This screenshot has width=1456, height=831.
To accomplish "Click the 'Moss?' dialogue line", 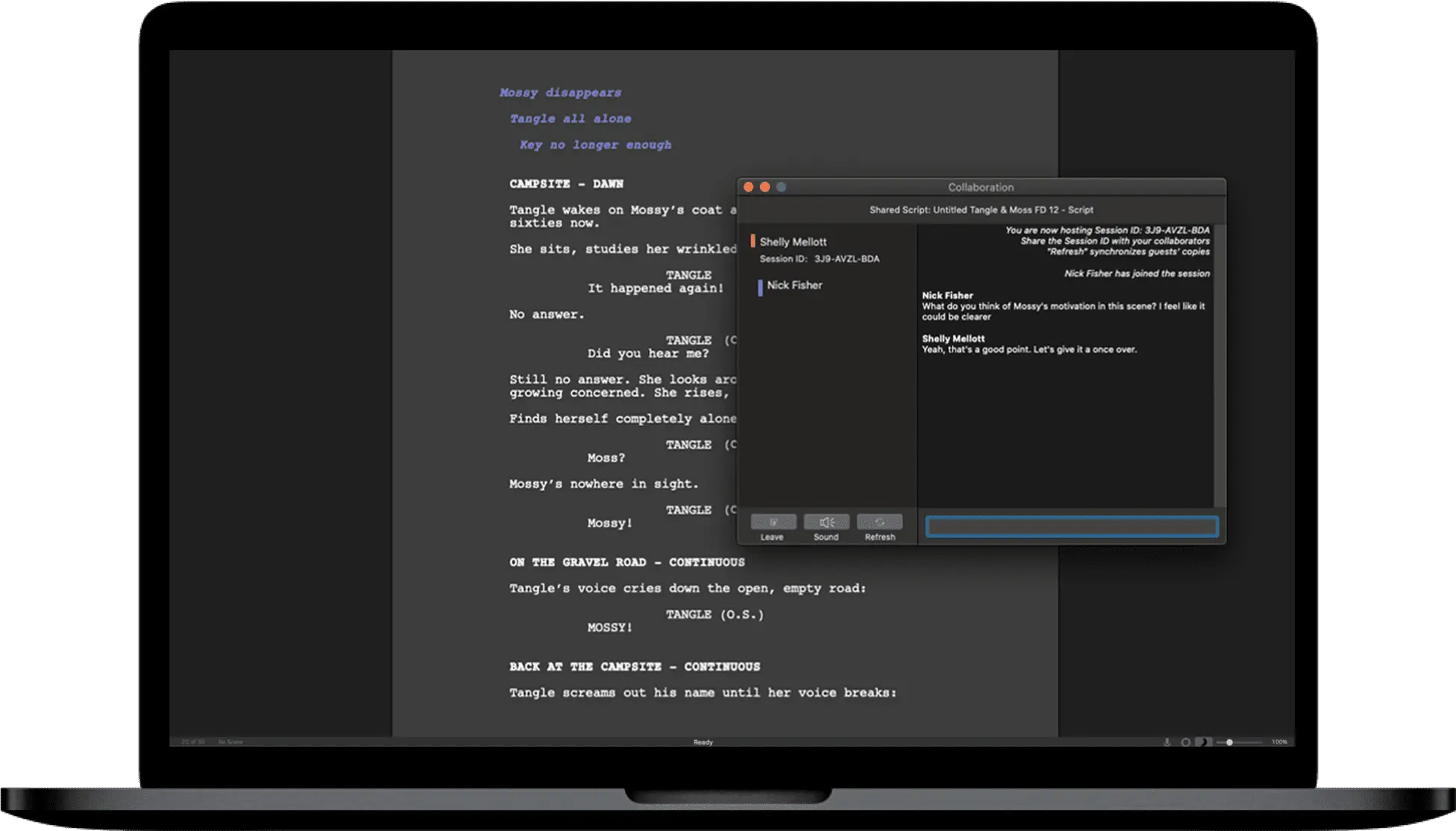I will pos(606,458).
